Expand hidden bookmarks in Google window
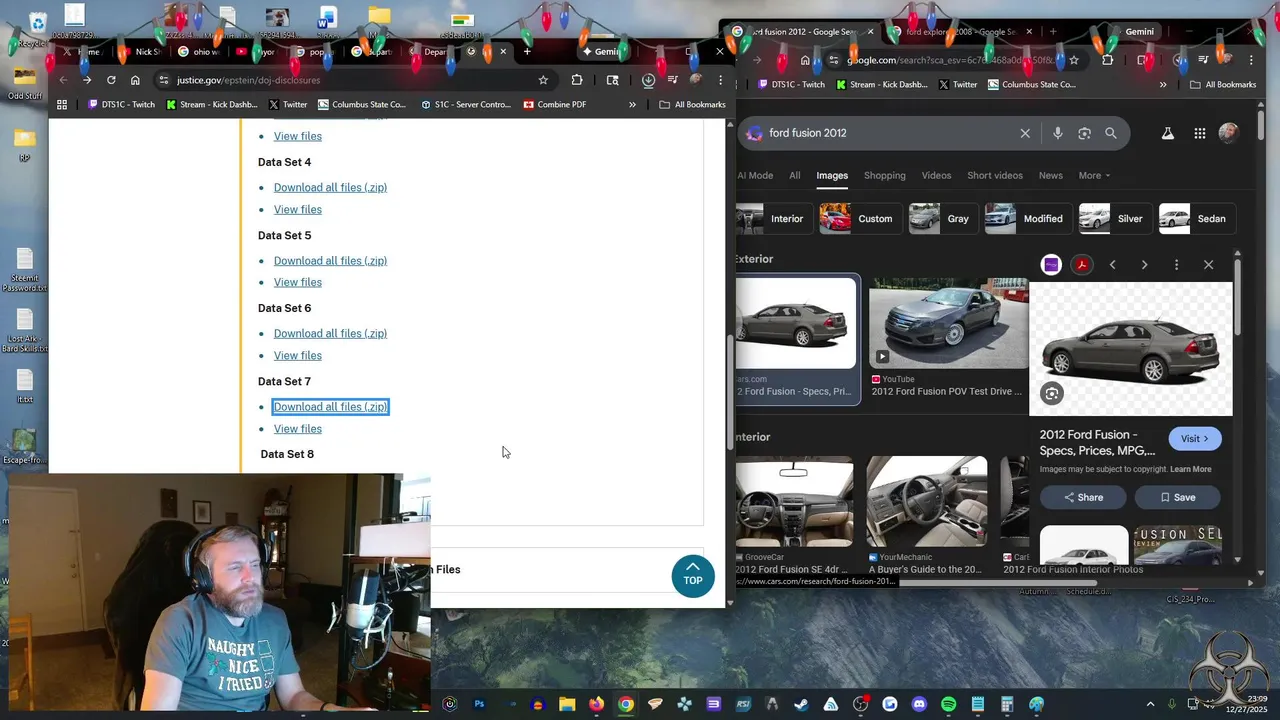The image size is (1280, 720). (x=1163, y=85)
